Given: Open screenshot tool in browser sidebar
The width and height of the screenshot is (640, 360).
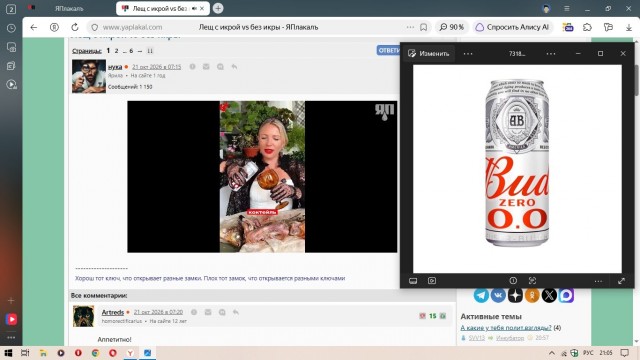Looking at the screenshot, I should 11,47.
